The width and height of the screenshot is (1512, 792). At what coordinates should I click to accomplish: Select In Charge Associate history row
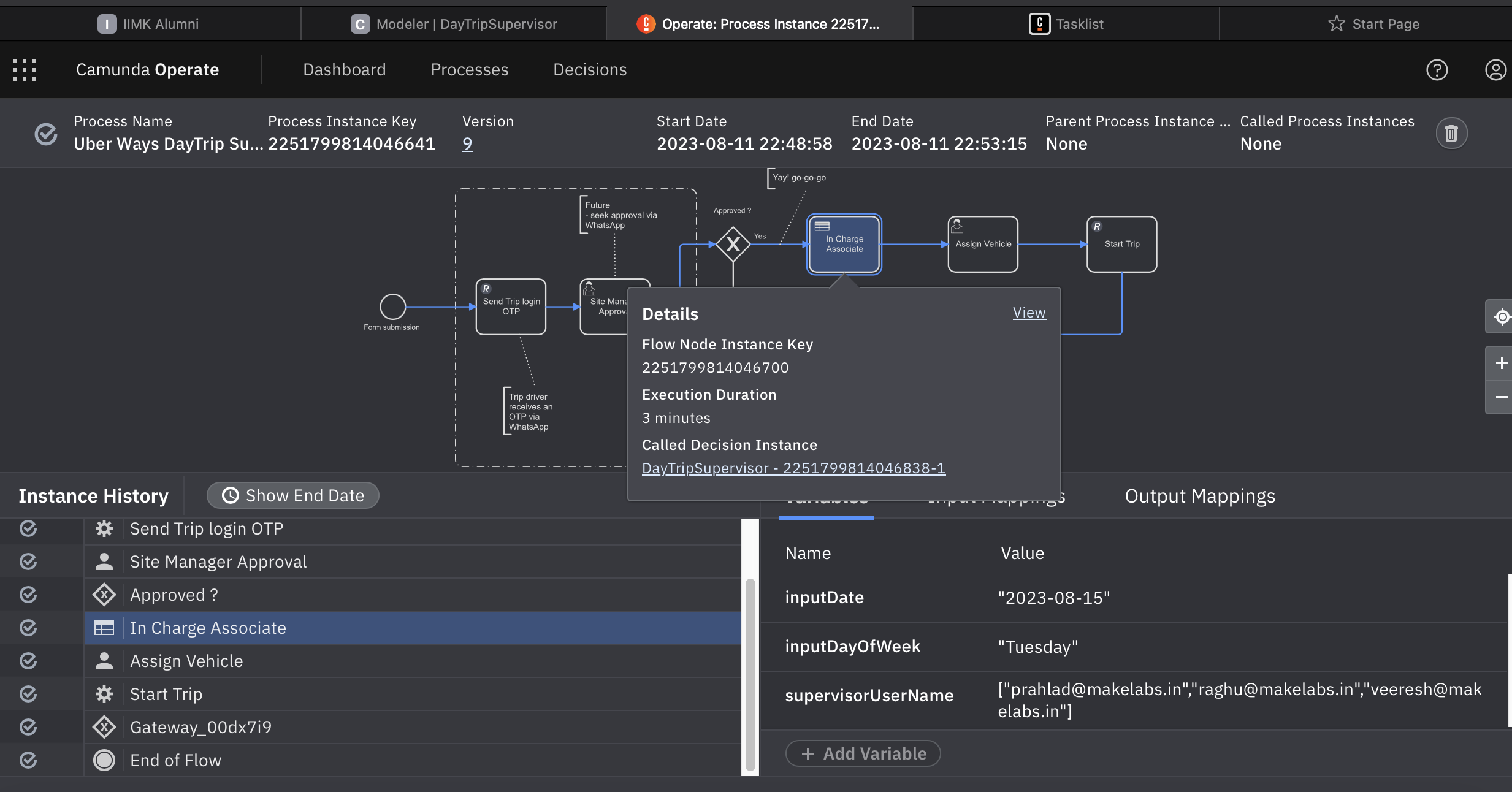(x=413, y=628)
